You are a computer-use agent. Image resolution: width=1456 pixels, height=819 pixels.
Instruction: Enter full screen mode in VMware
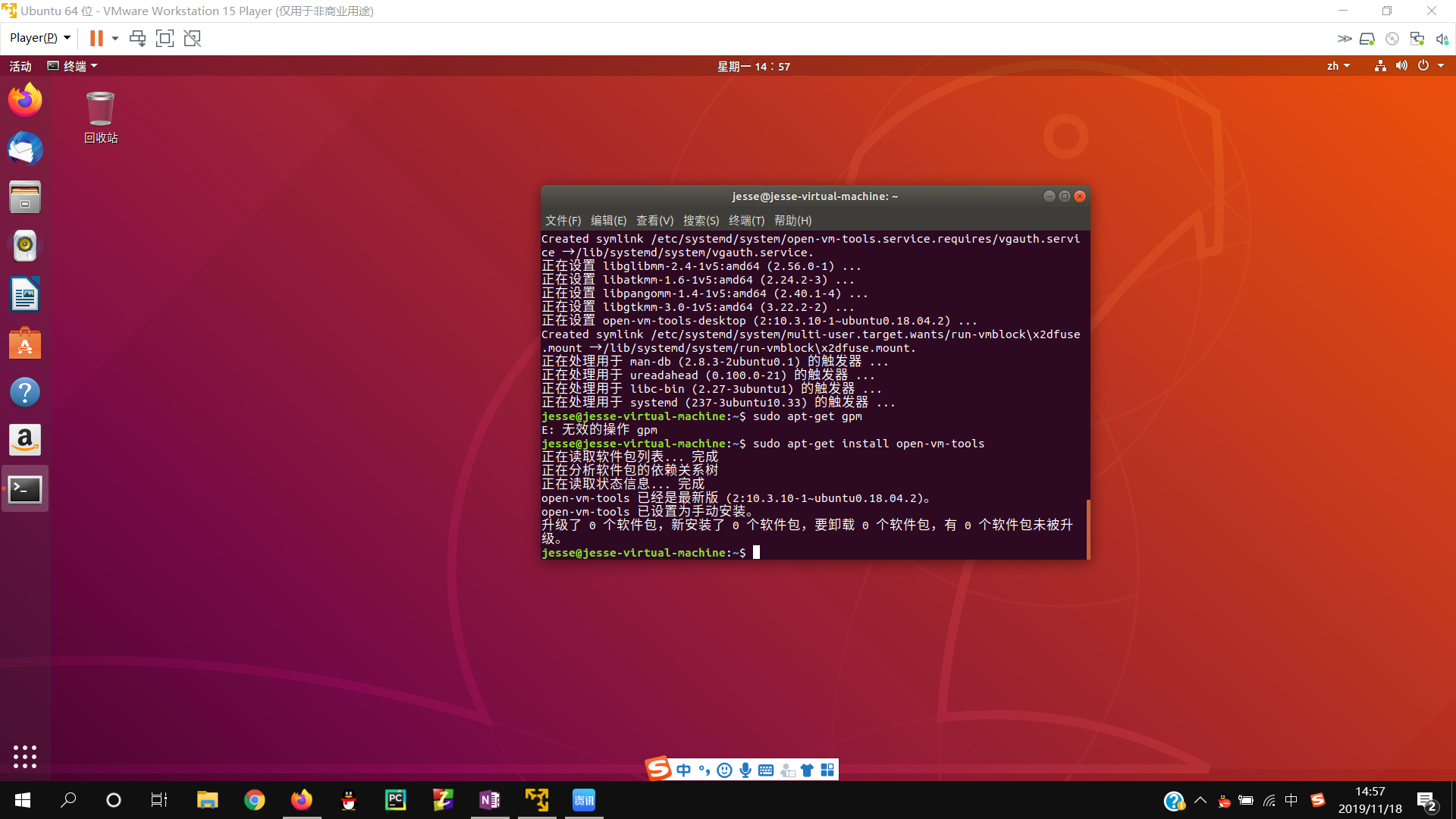click(x=165, y=38)
